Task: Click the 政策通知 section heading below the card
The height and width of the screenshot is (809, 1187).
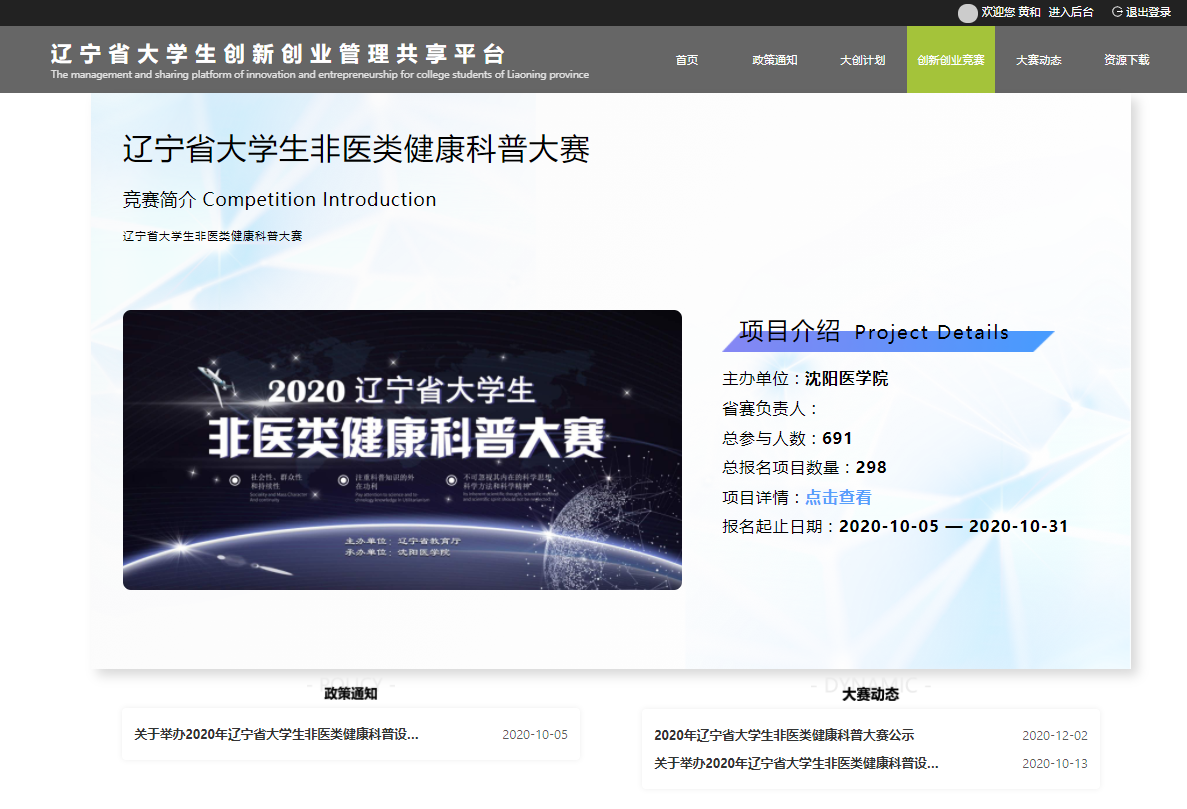Action: (x=350, y=693)
